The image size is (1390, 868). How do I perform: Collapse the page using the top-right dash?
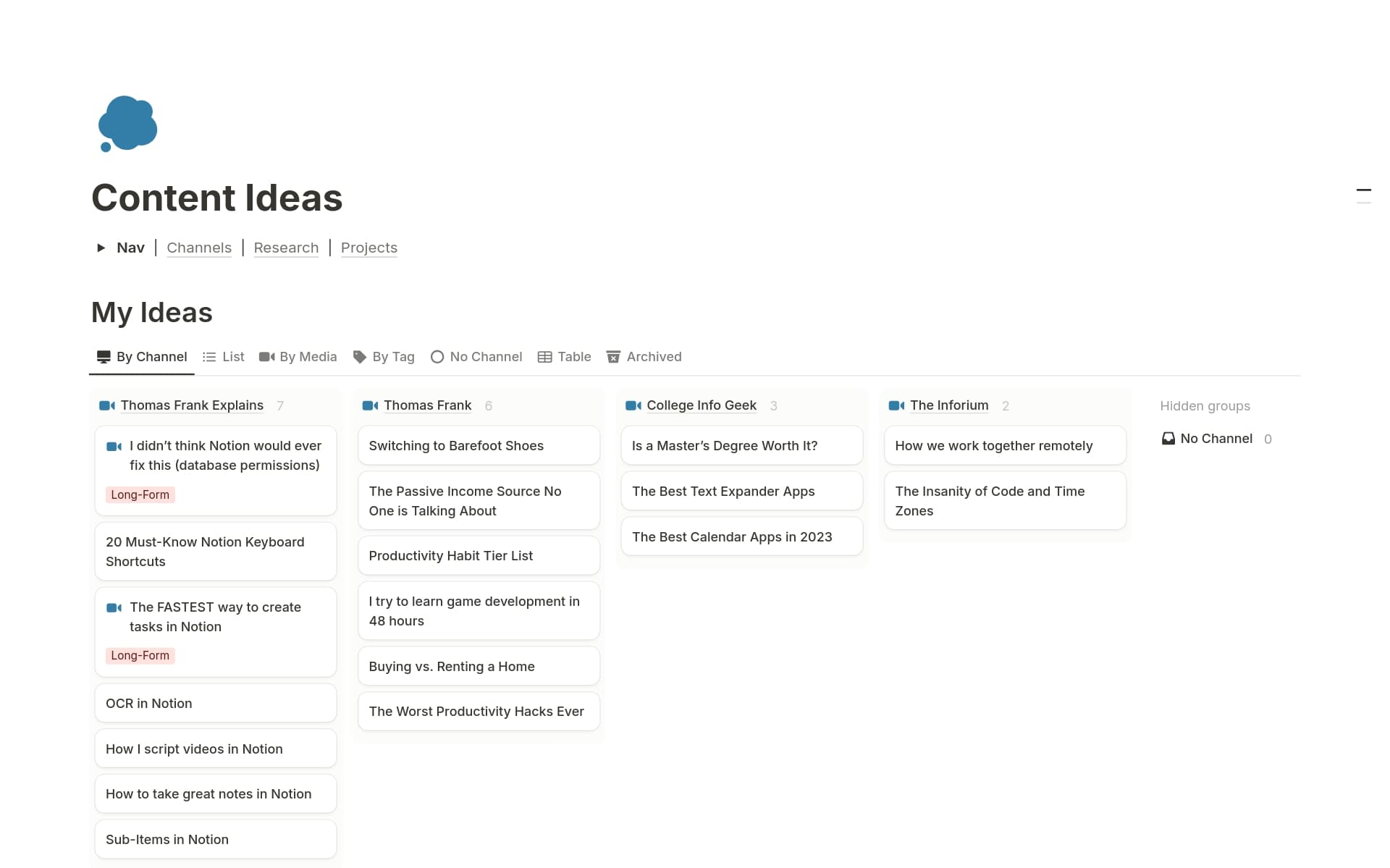(1364, 190)
